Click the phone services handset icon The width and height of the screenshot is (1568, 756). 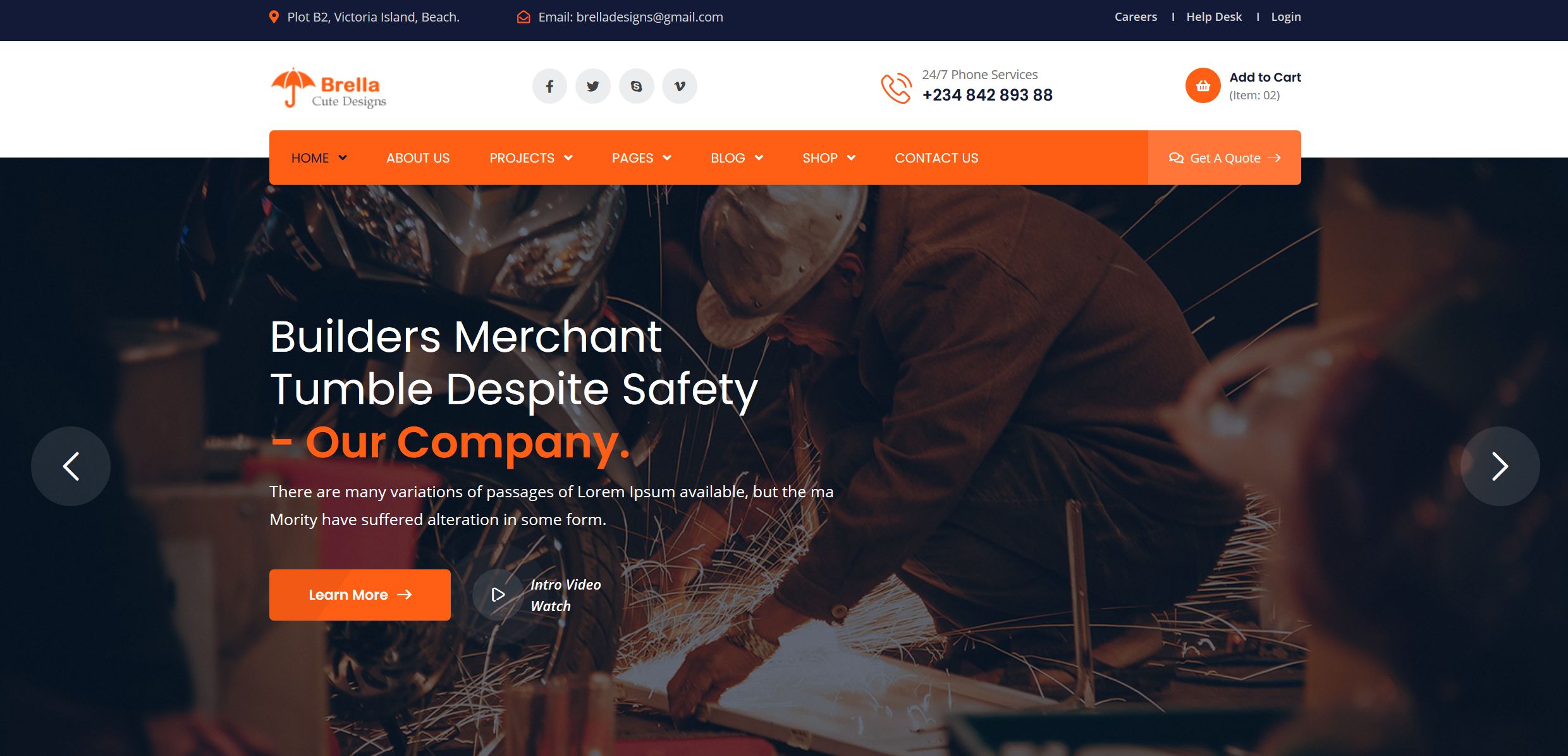click(896, 88)
